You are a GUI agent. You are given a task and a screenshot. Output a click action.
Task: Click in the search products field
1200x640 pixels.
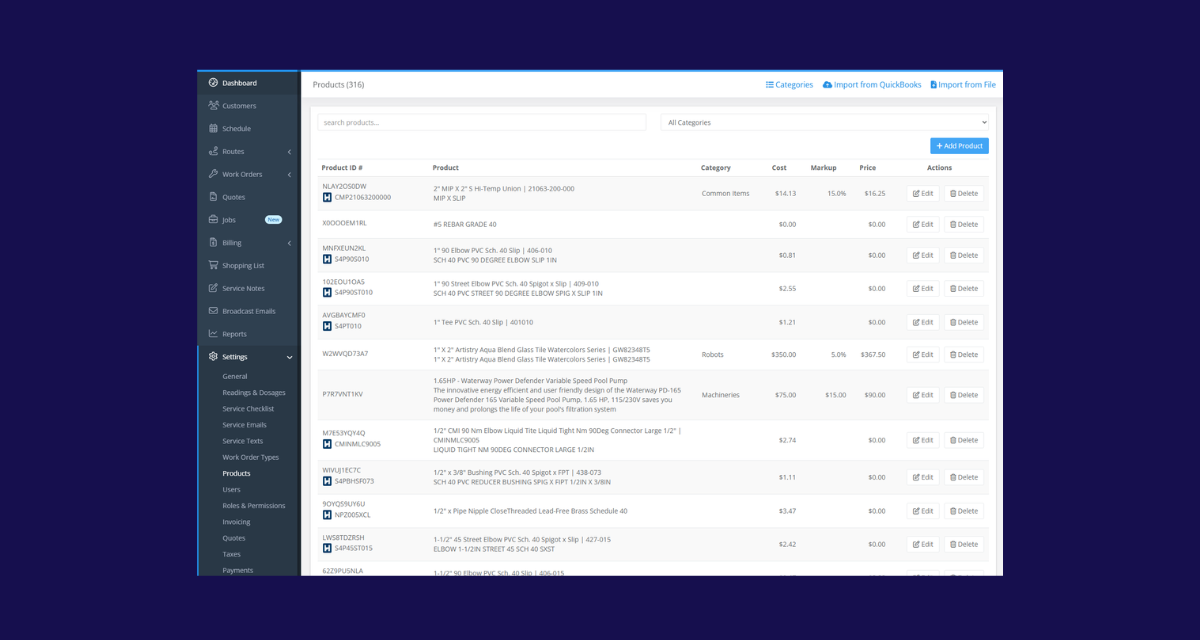[482, 122]
